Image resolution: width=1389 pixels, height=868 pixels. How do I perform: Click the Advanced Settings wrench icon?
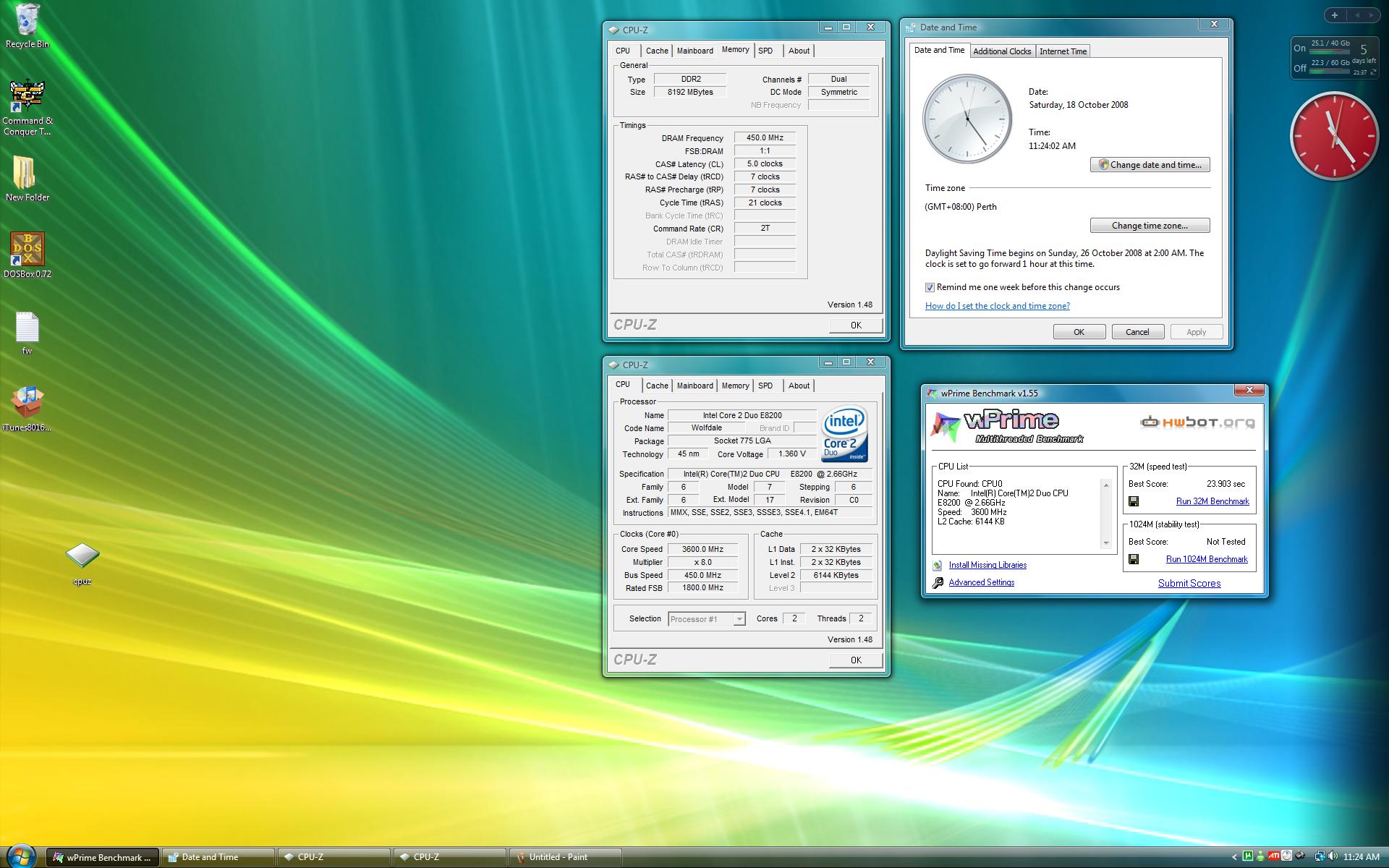click(x=938, y=583)
